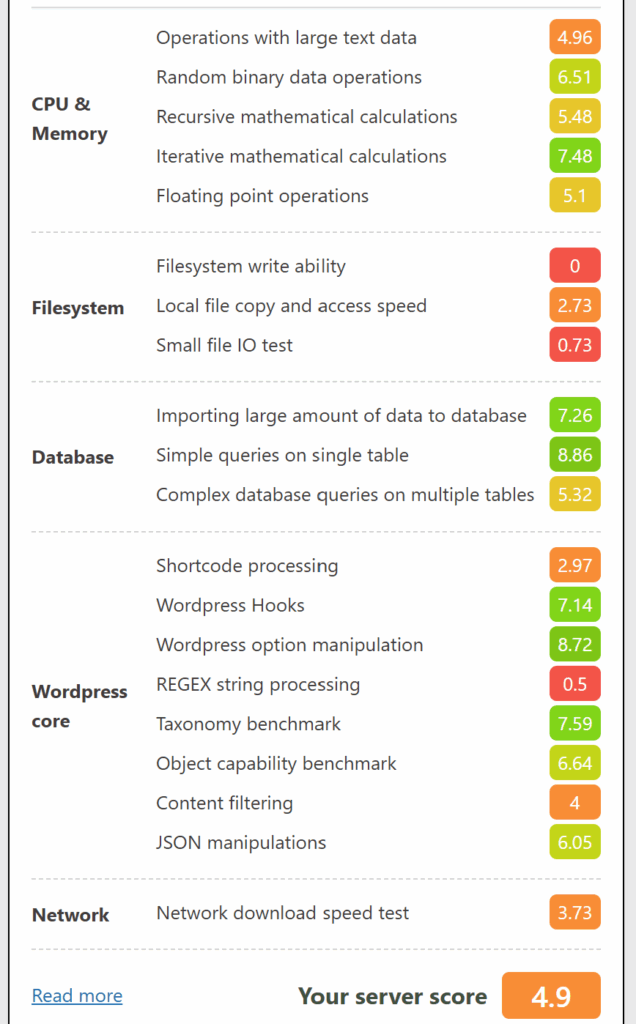636x1024 pixels.
Task: Click the 'Wordpress Hooks' test label
Action: point(230,605)
